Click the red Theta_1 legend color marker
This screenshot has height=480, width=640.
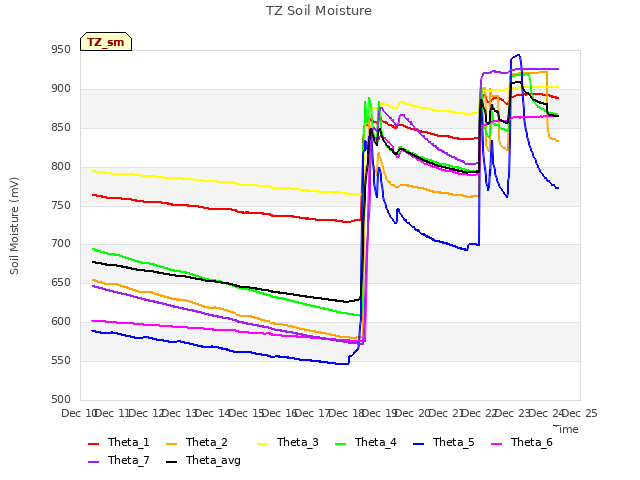93,444
